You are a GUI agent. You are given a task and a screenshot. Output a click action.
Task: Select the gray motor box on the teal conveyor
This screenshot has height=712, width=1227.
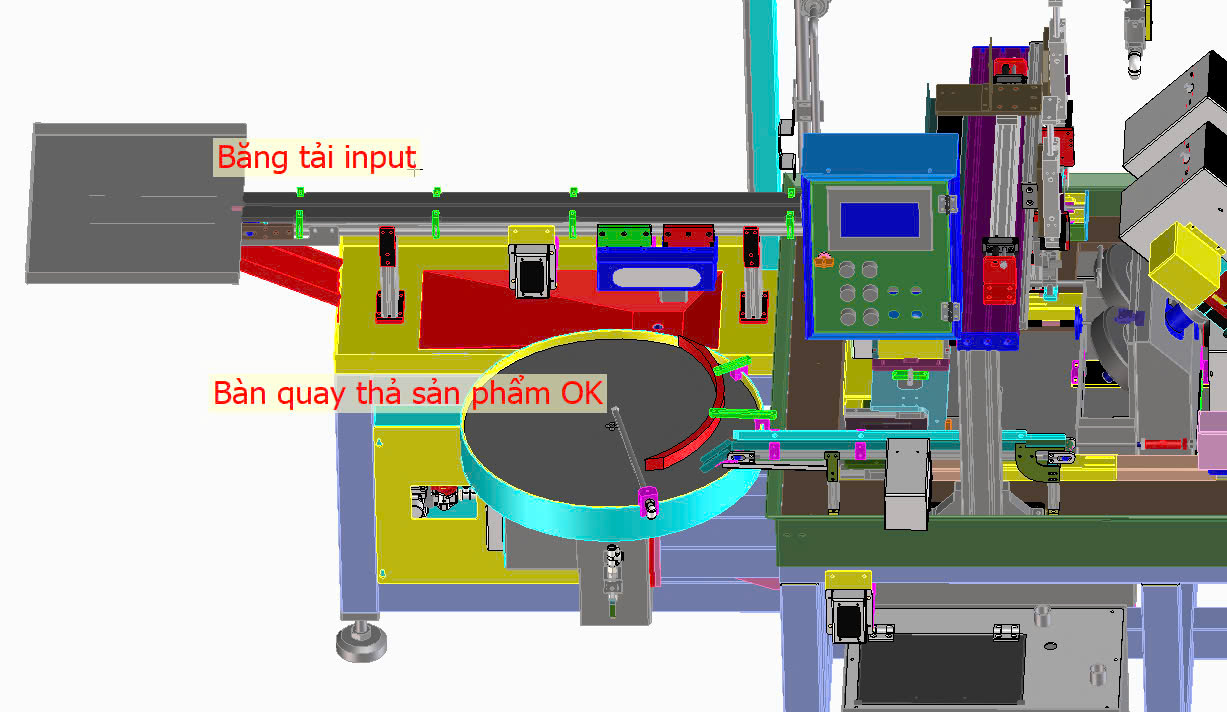[907, 484]
